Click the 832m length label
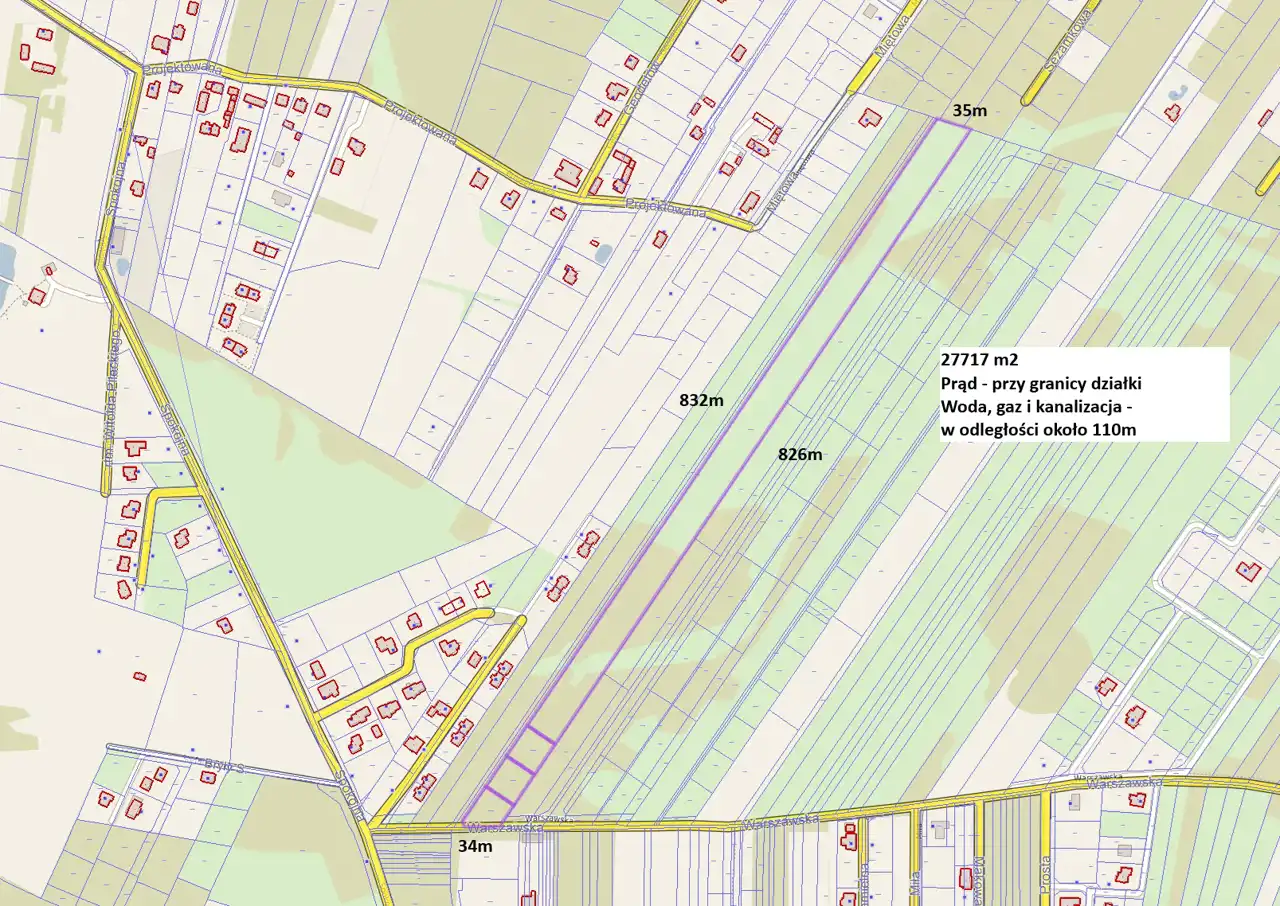 tap(701, 400)
